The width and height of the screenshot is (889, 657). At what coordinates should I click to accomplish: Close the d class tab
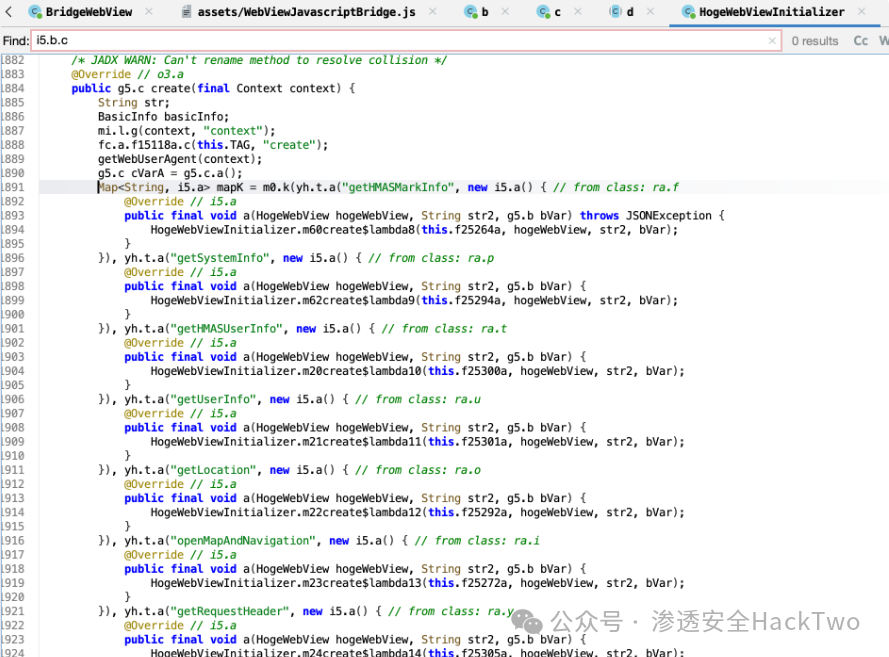click(650, 11)
